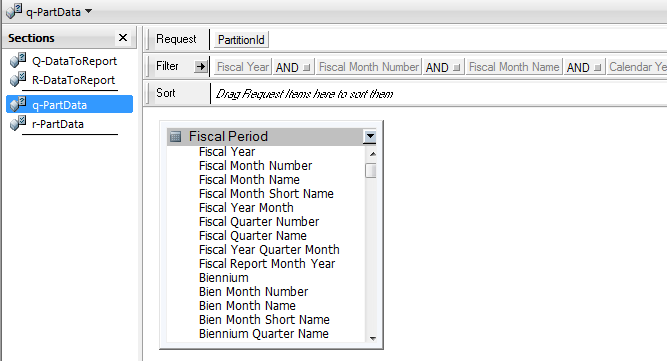Click the Filter line arrow button
Screen dimensions: 667x361
pyautogui.click(x=201, y=66)
